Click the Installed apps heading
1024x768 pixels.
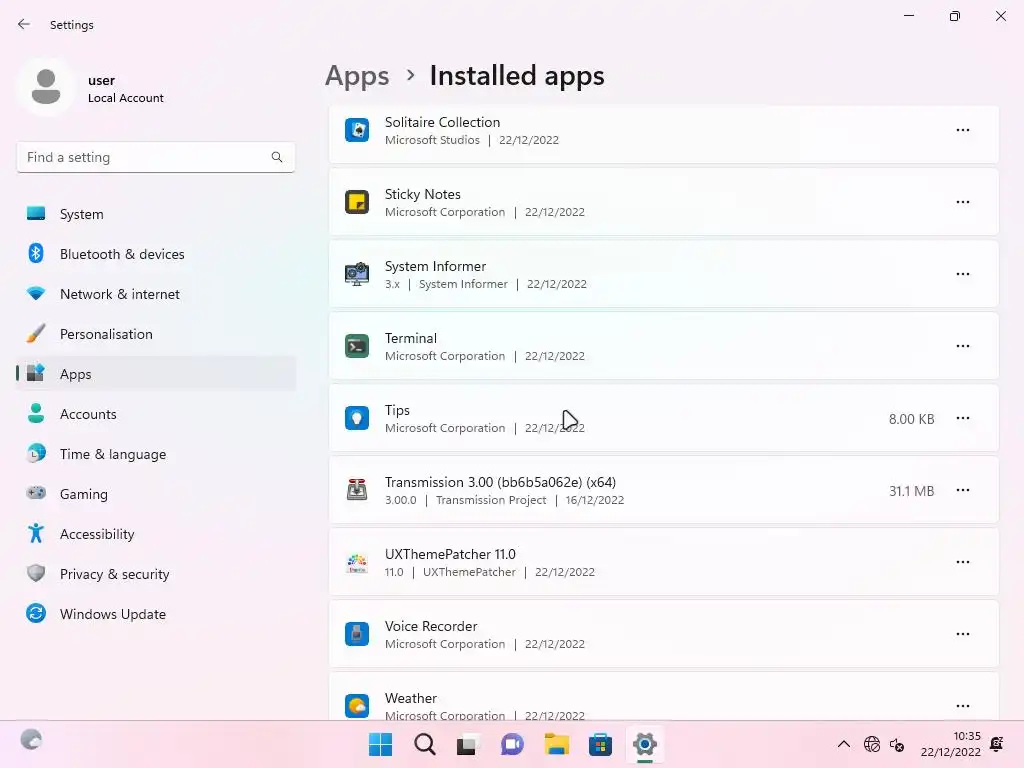517,76
